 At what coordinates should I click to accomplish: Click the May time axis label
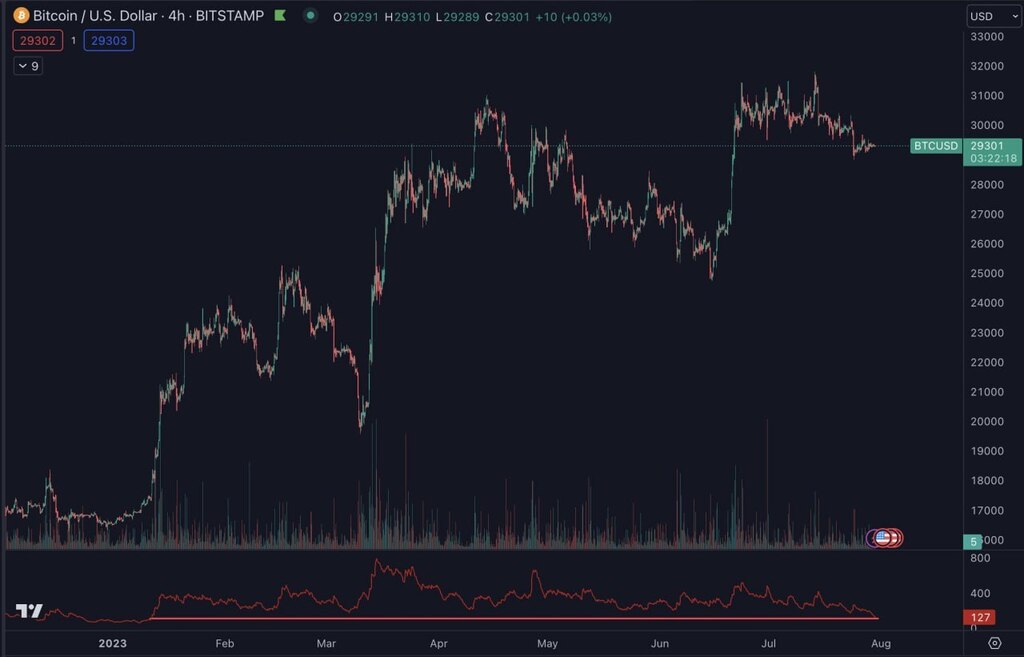547,643
